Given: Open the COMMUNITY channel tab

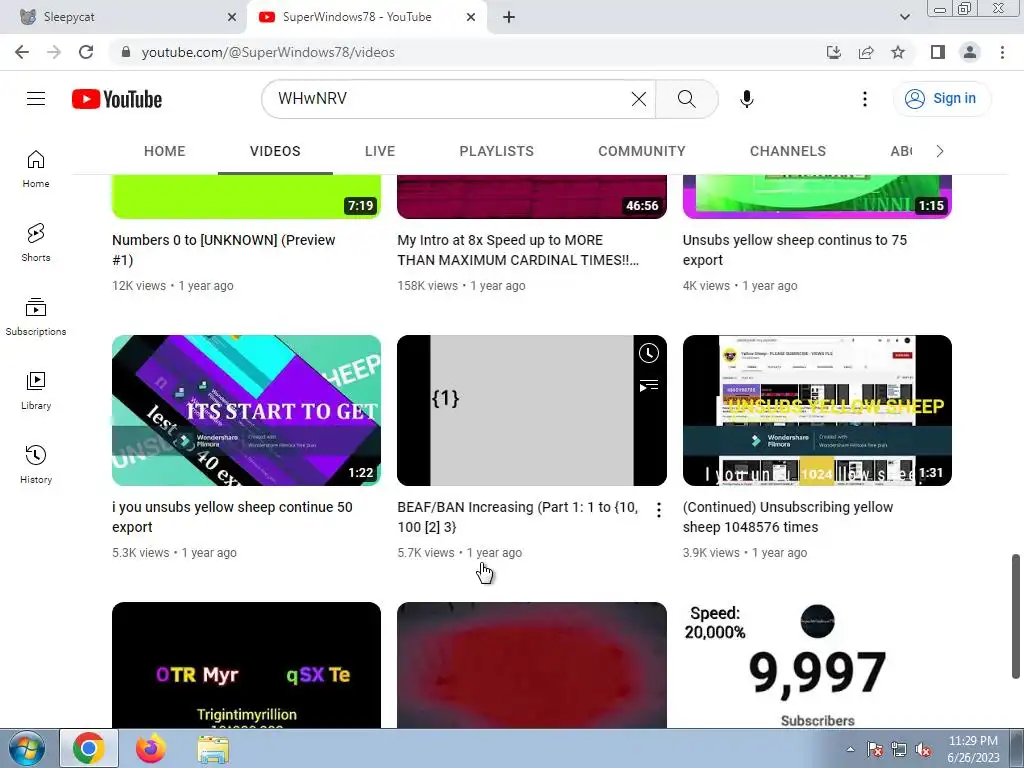Looking at the screenshot, I should click(x=642, y=151).
